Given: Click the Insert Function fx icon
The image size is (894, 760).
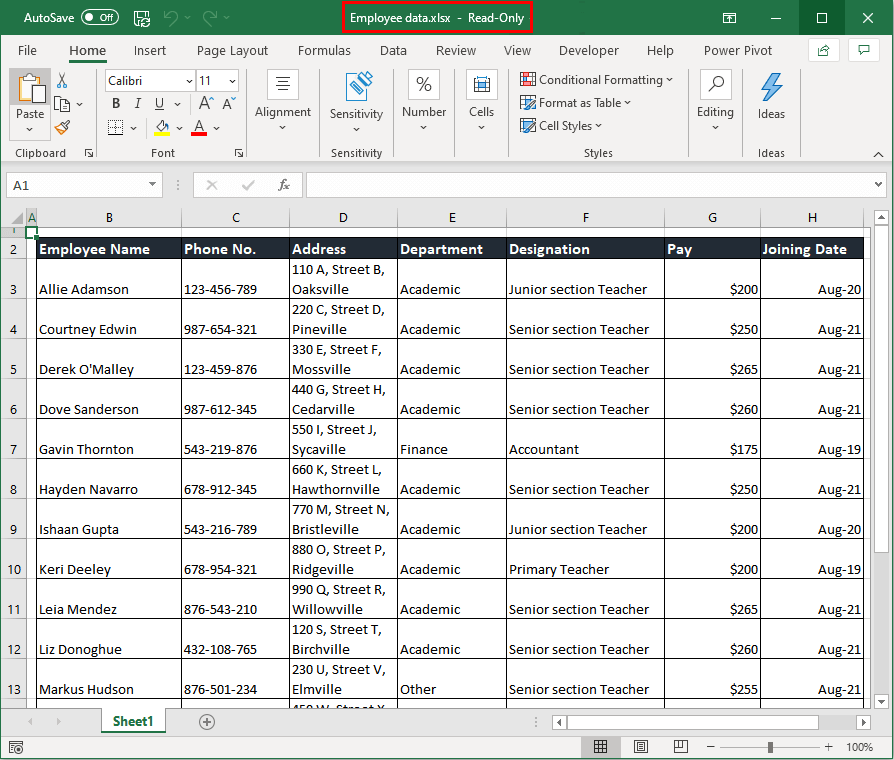Looking at the screenshot, I should tap(284, 185).
